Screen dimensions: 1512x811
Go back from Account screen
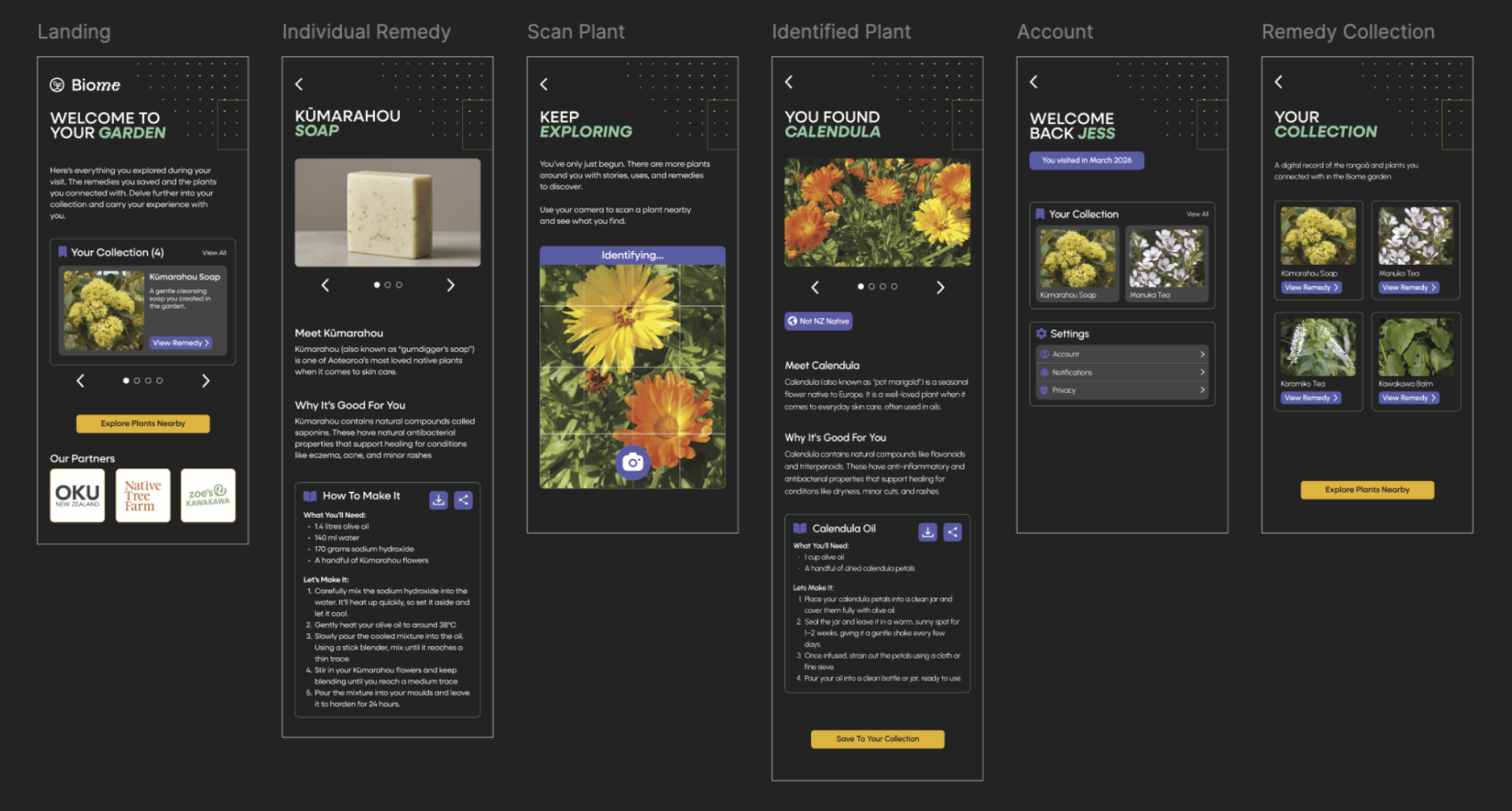[1034, 82]
